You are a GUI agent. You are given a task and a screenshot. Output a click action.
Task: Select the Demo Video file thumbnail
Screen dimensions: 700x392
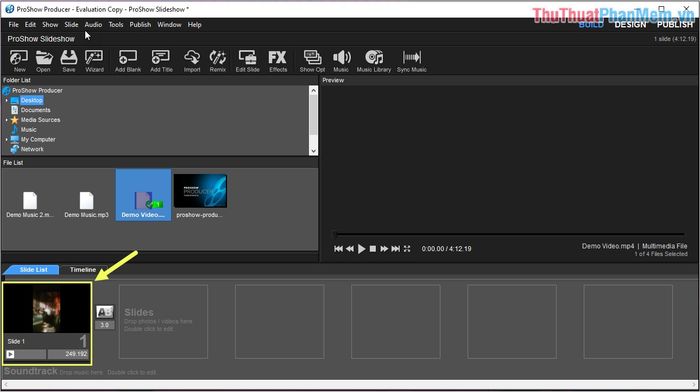(143, 195)
